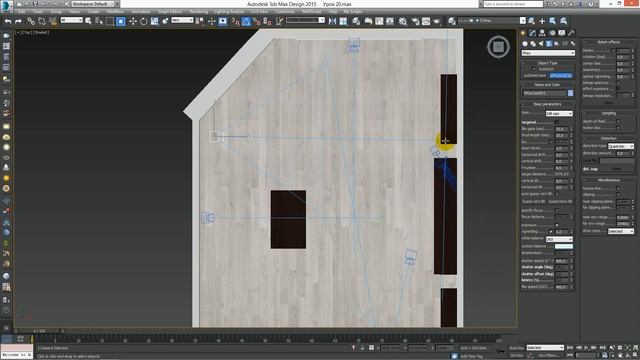
Task: Activate the Select and Scale tool
Action: point(154,21)
